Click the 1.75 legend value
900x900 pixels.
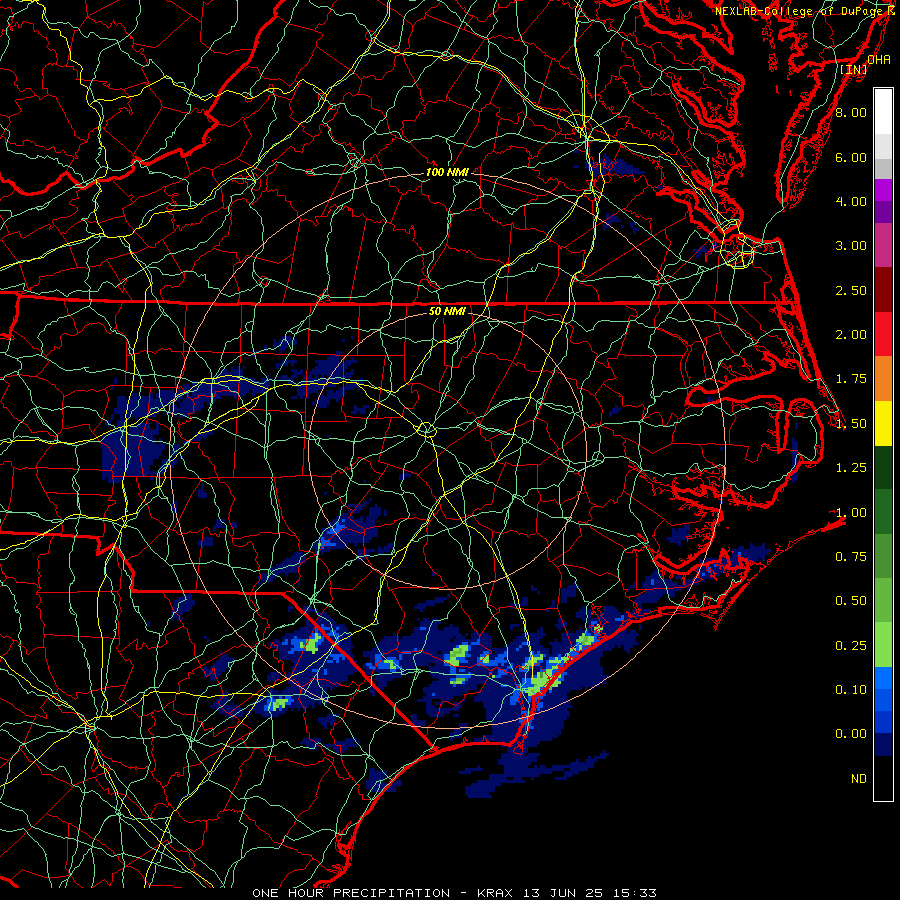click(851, 379)
